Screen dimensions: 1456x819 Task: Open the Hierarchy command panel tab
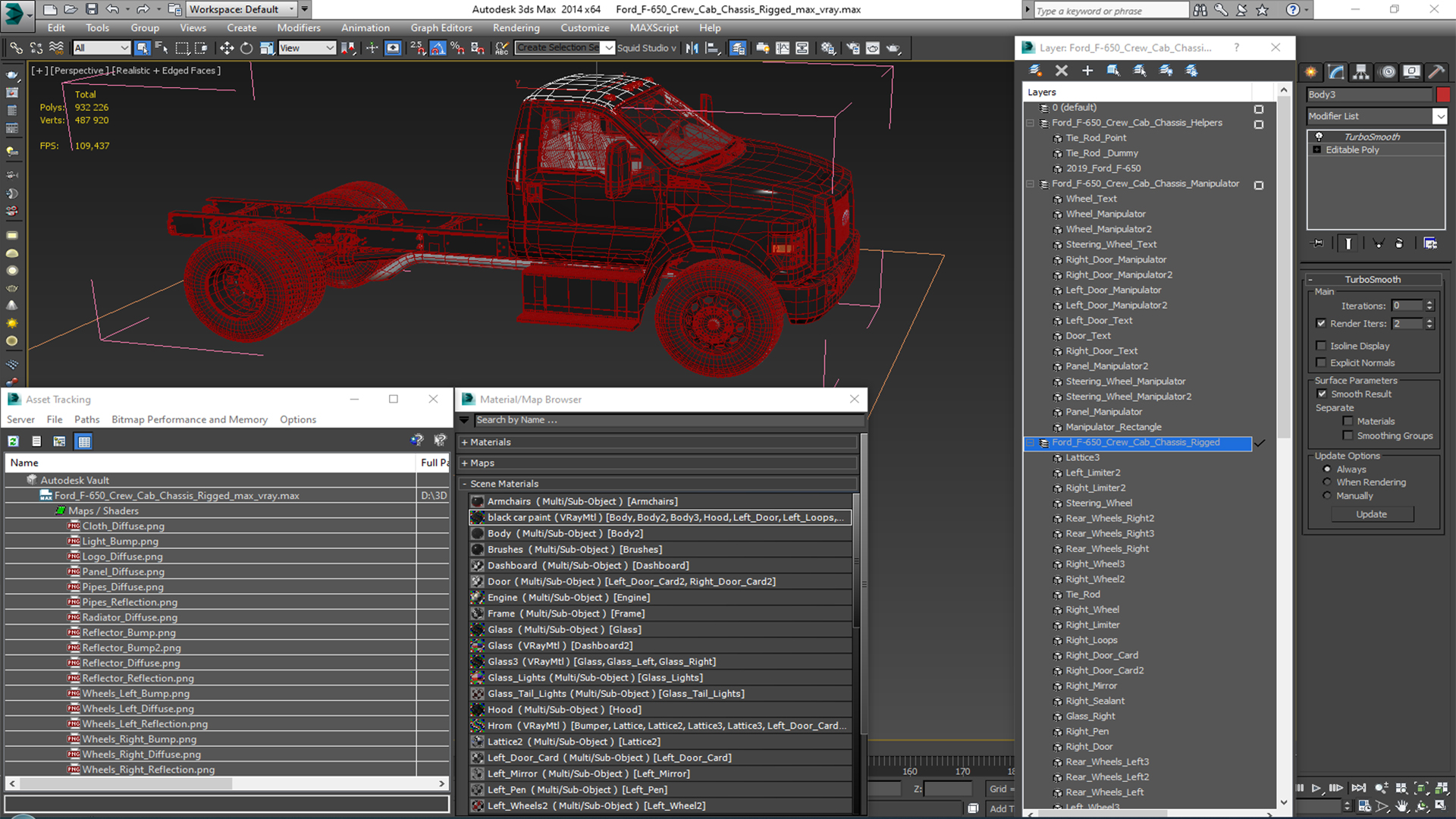1361,72
